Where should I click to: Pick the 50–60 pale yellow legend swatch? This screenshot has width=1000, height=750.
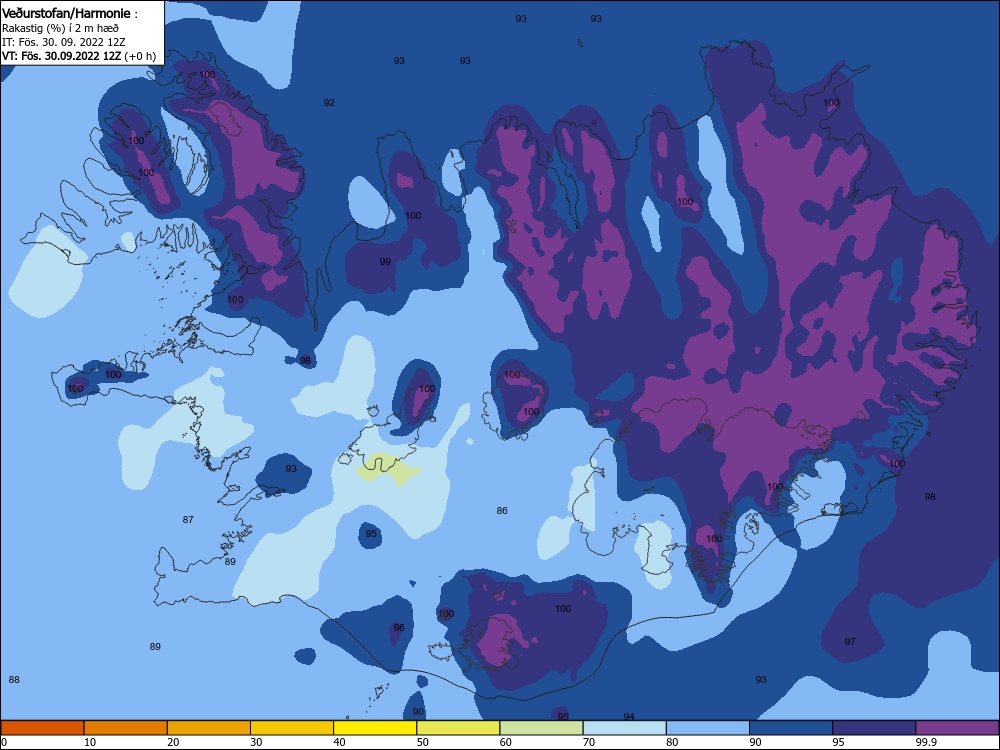[458, 728]
